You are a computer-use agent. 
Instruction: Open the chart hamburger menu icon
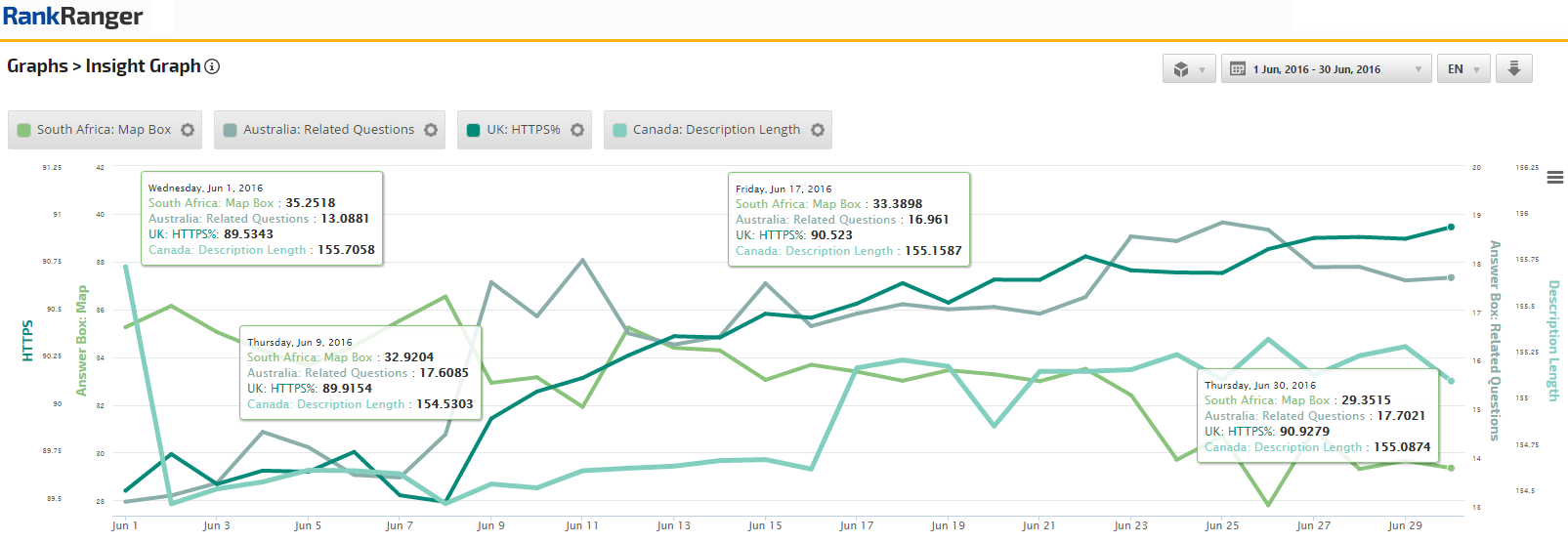1555,177
